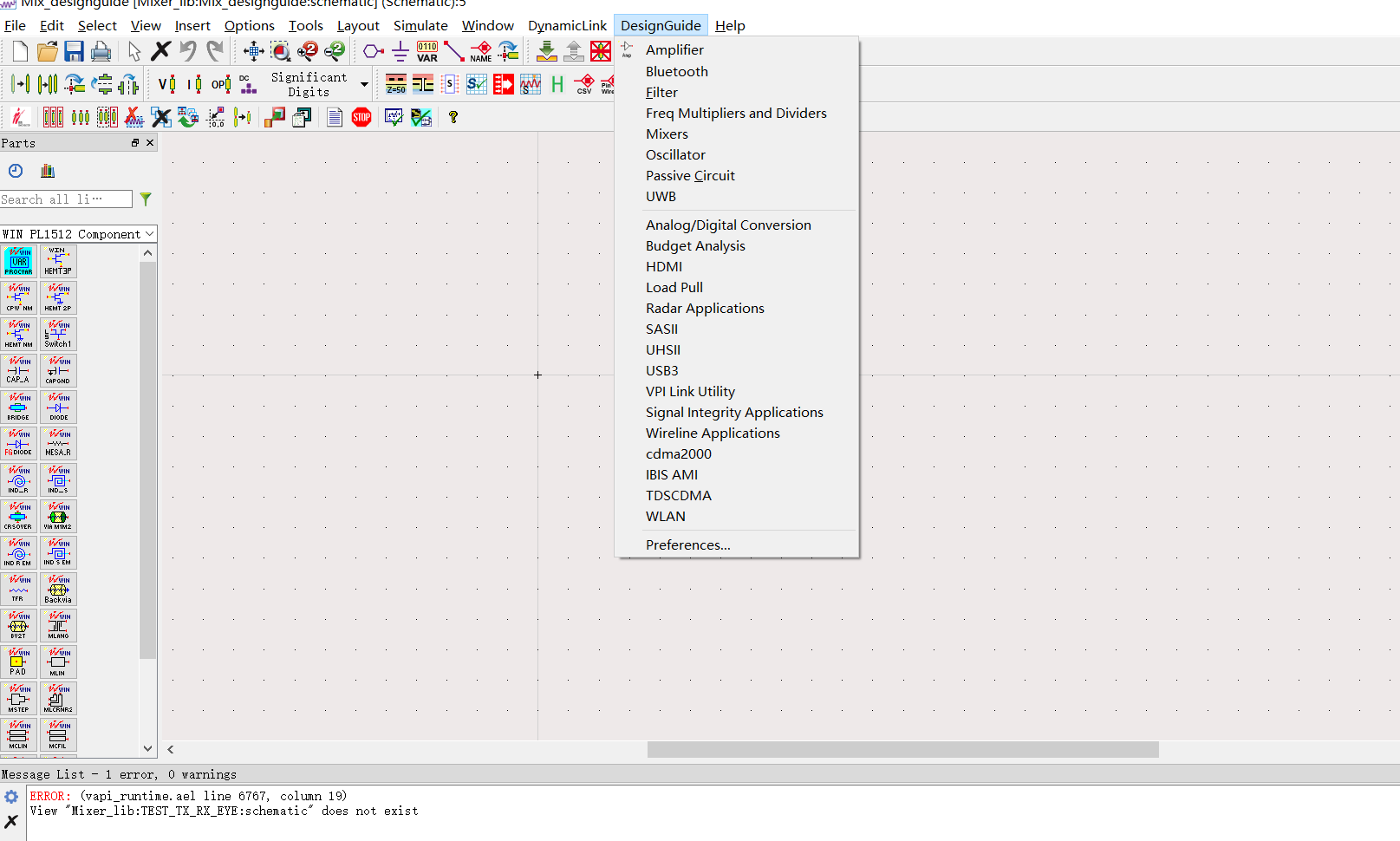Screen dimensions: 1400x841
Task: Select the DIODE component in the parts palette
Action: pyautogui.click(x=58, y=407)
